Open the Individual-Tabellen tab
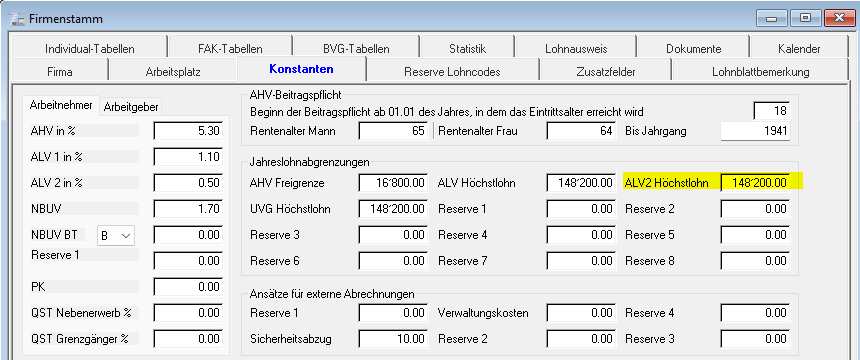Screen dimensions: 860x360 tap(89, 48)
